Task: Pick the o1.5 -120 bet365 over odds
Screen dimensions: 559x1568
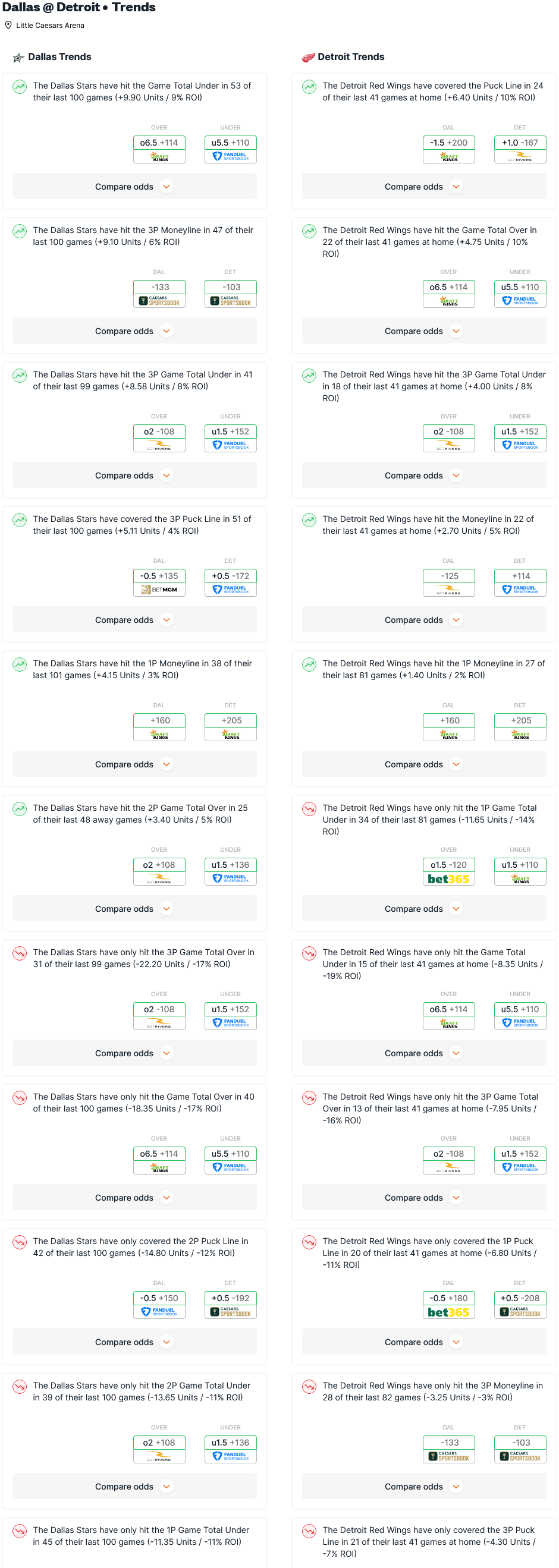Action: [x=449, y=871]
